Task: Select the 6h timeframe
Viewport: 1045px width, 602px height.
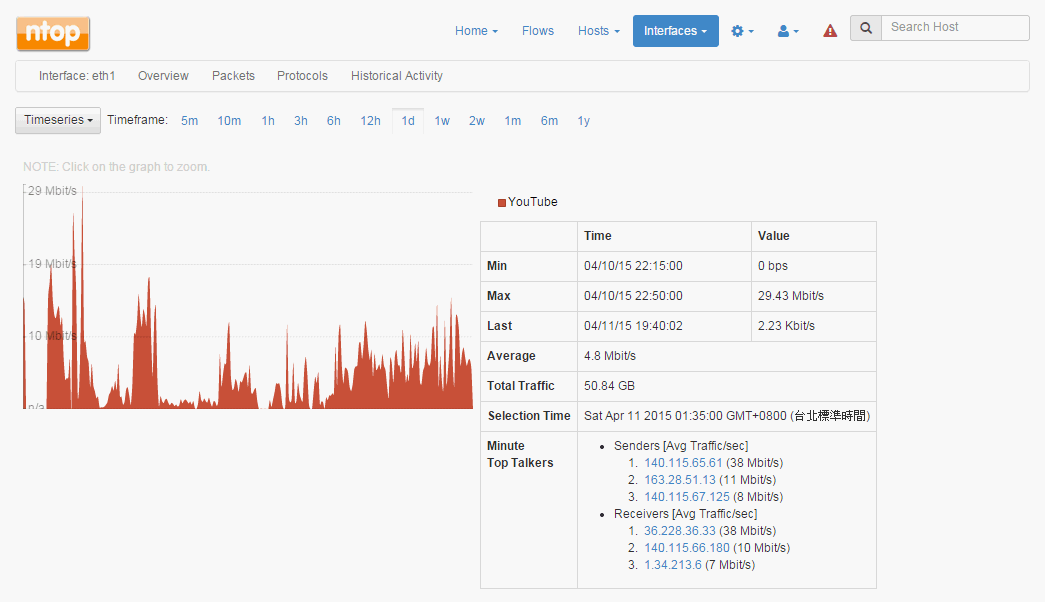Action: click(333, 121)
